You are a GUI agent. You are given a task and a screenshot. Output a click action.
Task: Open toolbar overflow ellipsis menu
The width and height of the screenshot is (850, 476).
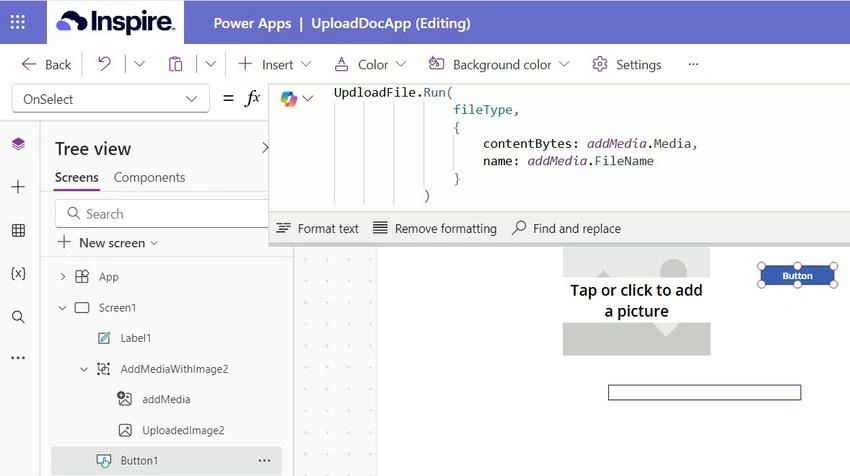693,65
